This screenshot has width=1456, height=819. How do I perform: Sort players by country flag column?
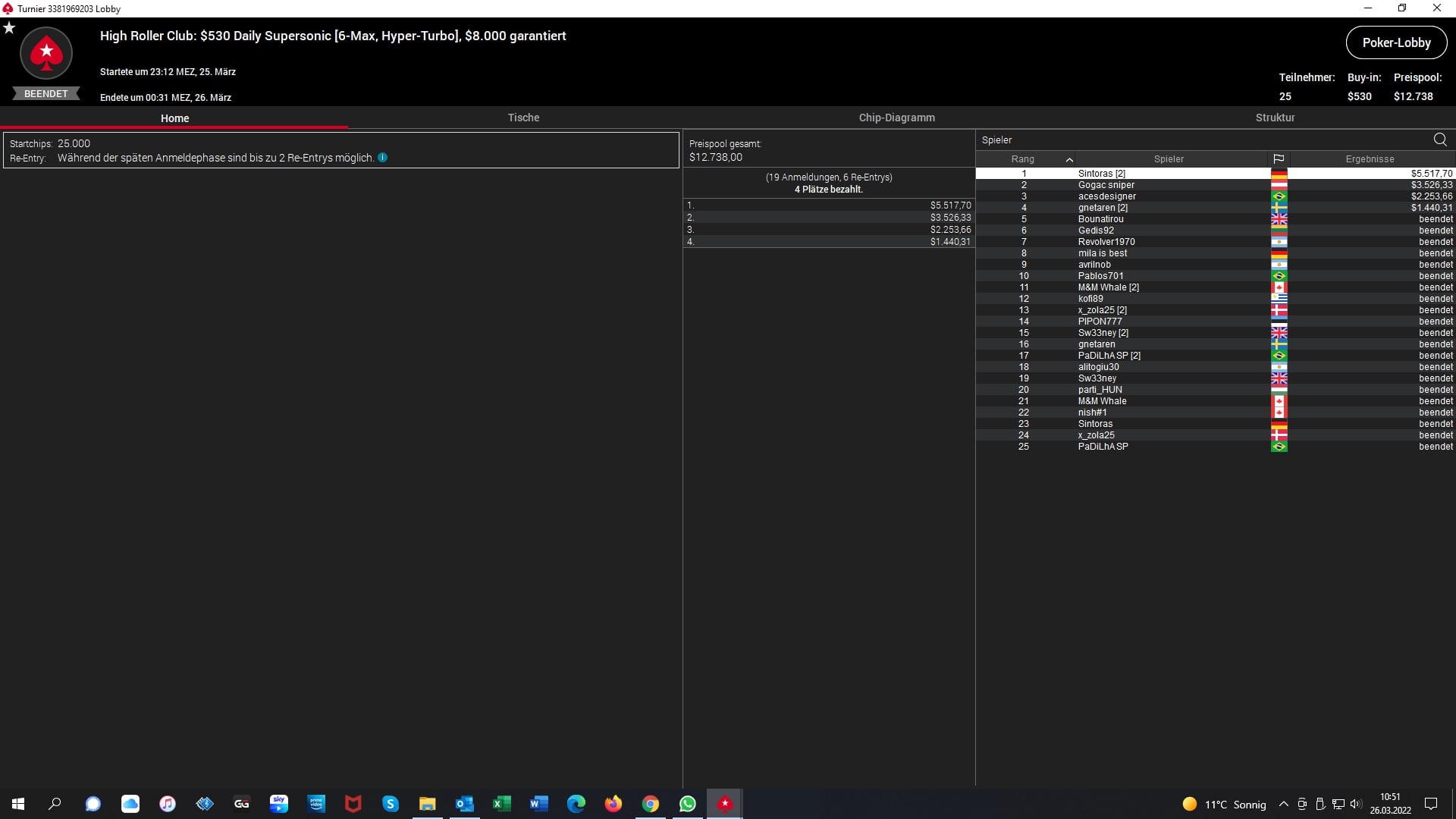1279,159
